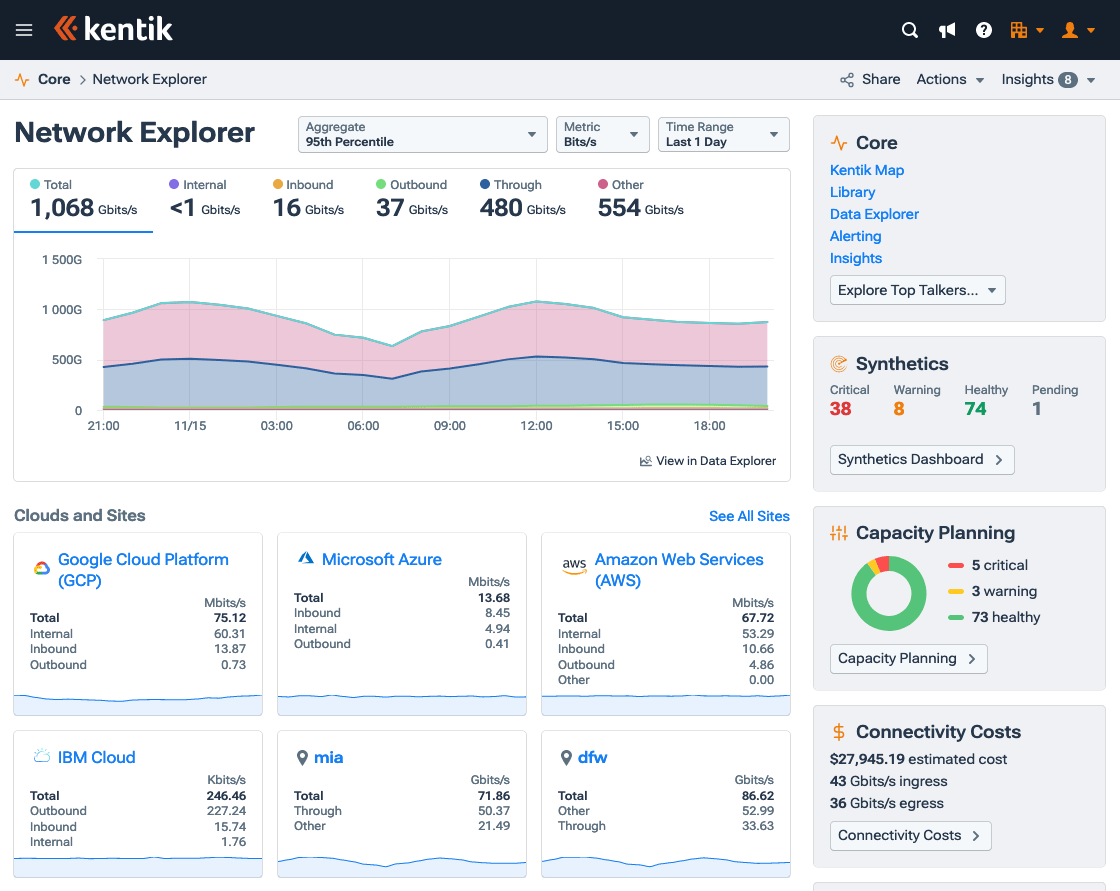Click Core in the breadcrumb navigation
Screen dimensions: 1120x891
(54, 79)
